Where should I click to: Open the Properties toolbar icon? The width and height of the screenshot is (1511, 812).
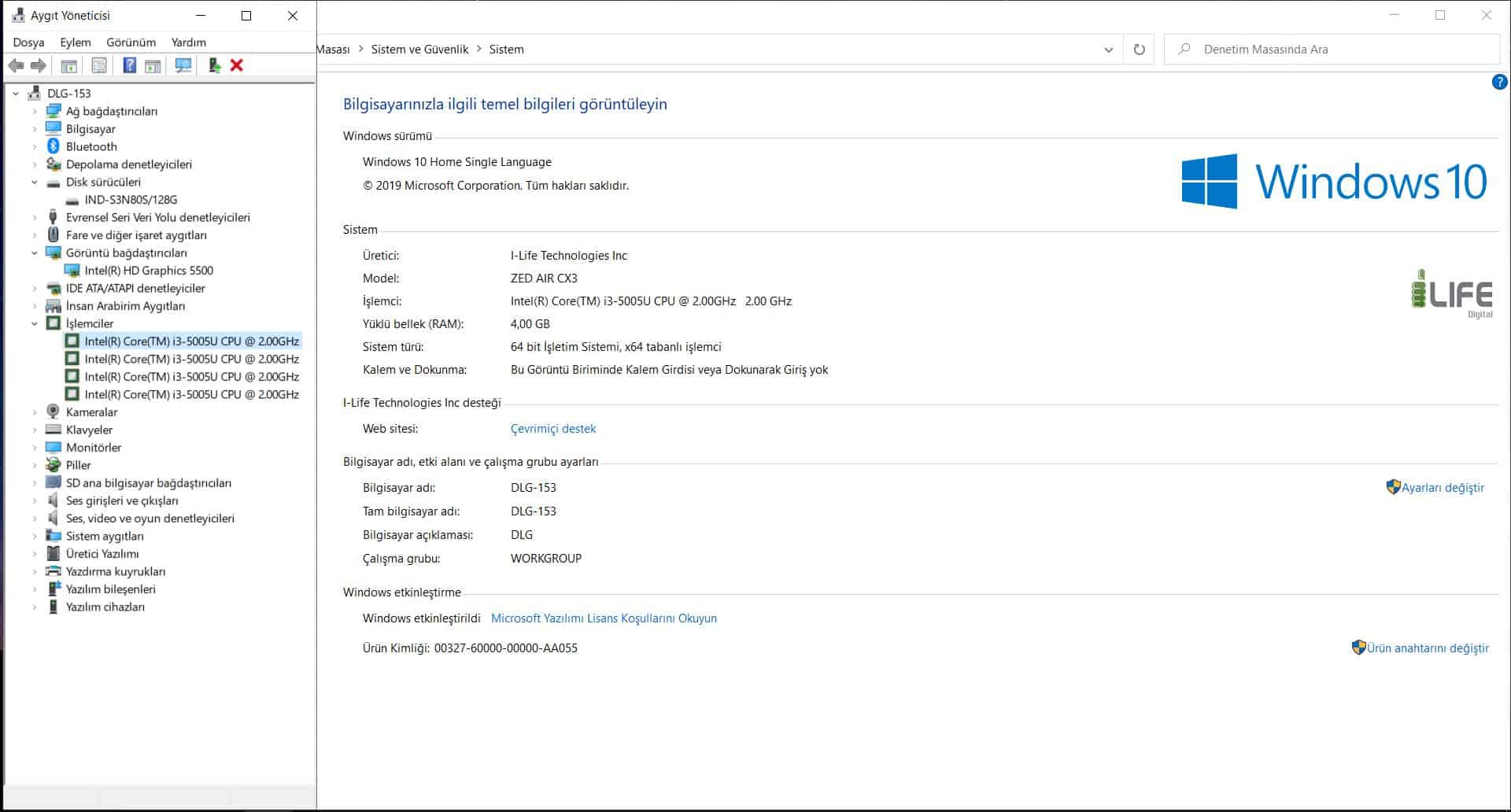99,65
